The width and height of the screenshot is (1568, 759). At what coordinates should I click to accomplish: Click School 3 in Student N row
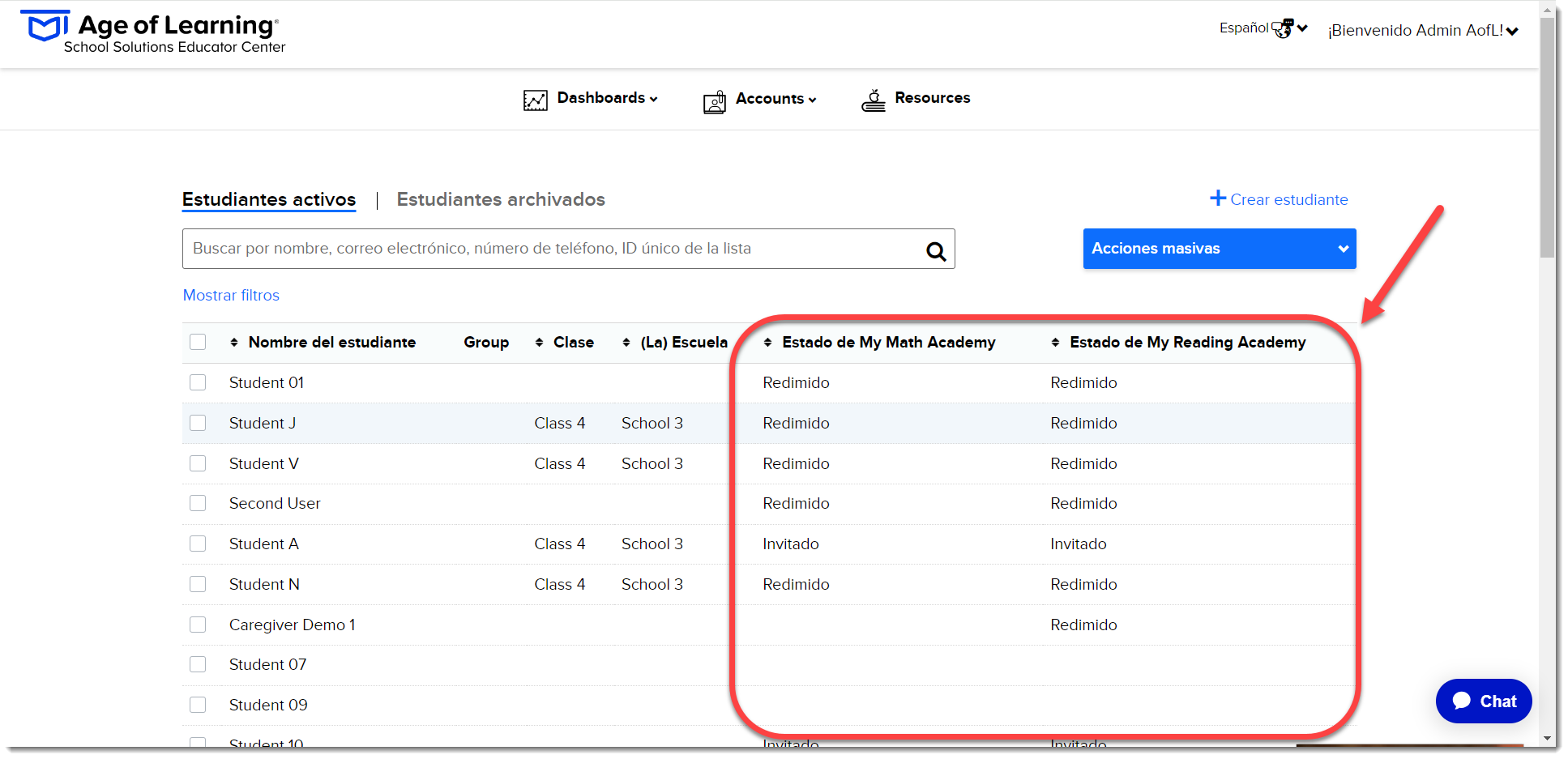tap(652, 584)
